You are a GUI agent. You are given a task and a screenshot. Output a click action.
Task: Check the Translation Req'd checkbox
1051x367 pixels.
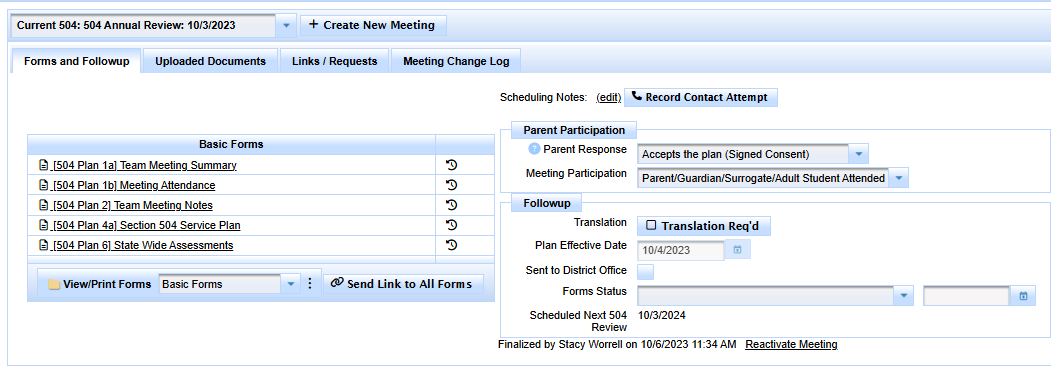pos(651,226)
